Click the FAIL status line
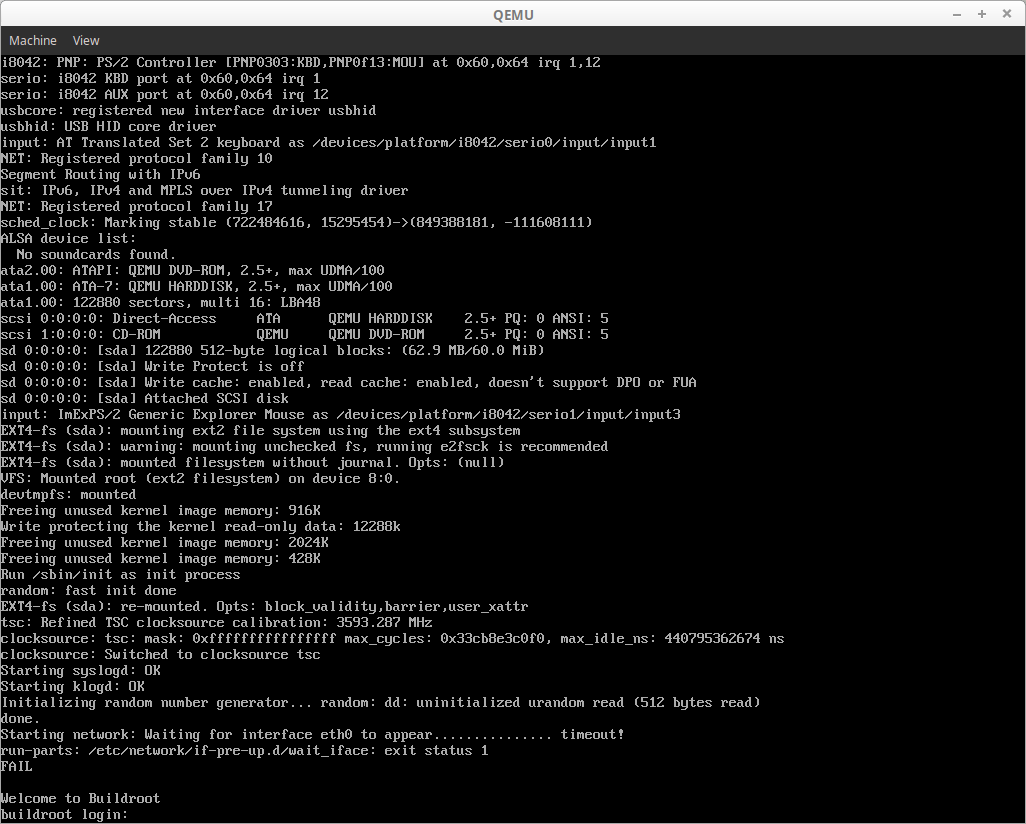 (16, 766)
